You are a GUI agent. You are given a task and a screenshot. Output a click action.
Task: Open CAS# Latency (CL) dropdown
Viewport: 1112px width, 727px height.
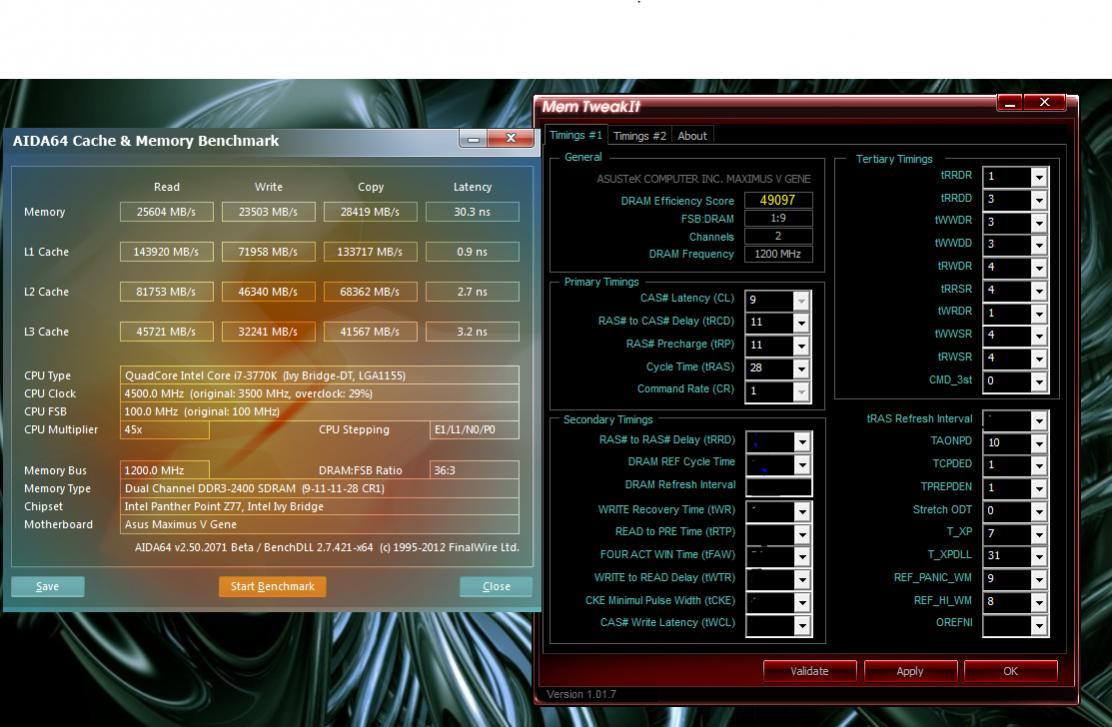(801, 300)
